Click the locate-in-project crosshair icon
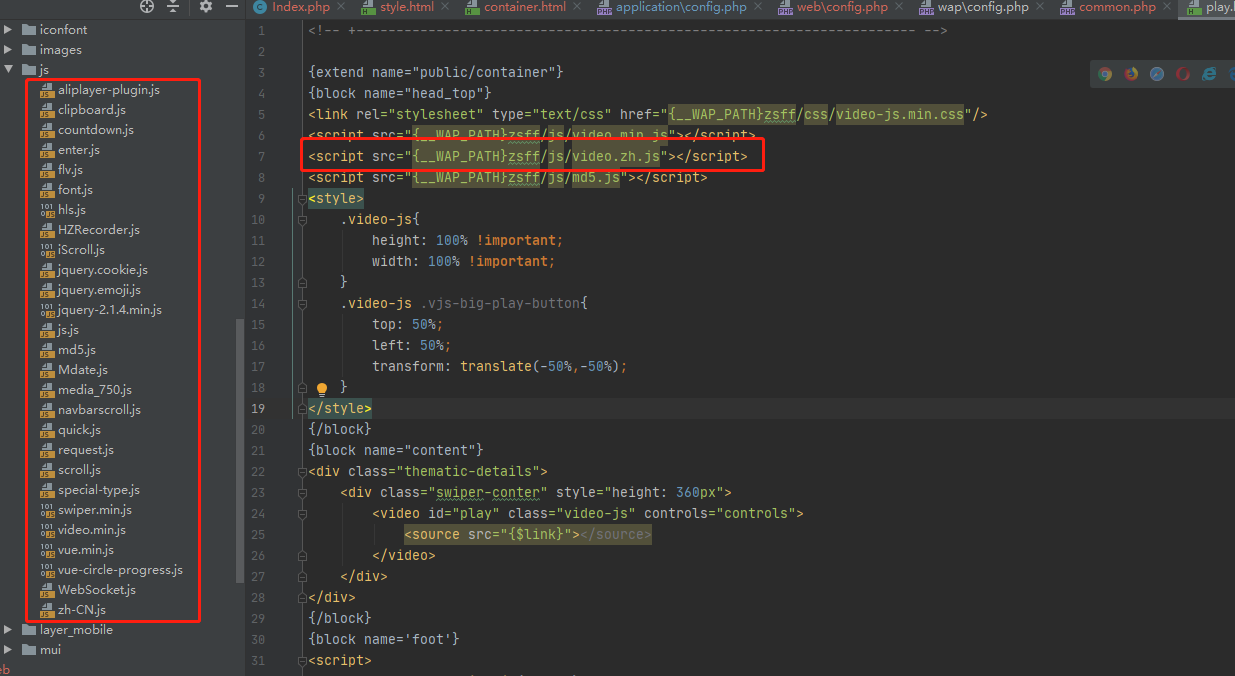Image resolution: width=1235 pixels, height=676 pixels. [x=147, y=7]
